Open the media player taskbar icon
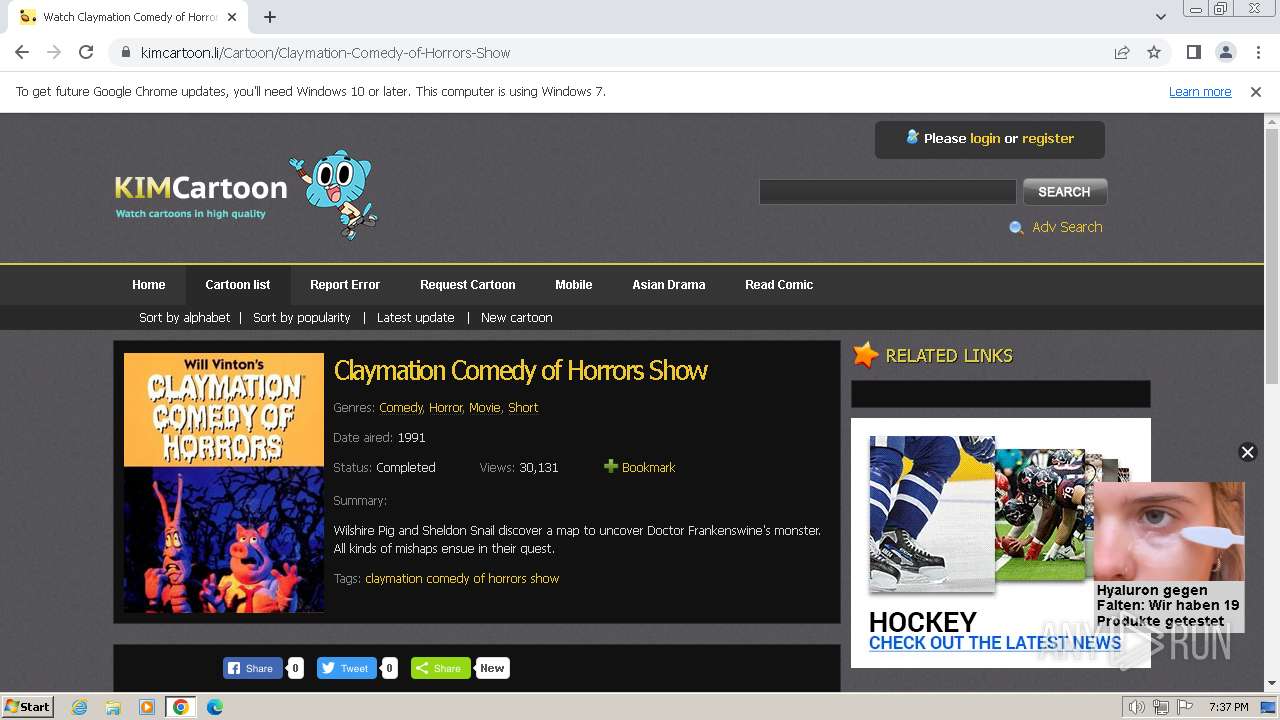The image size is (1280, 720). tap(147, 707)
